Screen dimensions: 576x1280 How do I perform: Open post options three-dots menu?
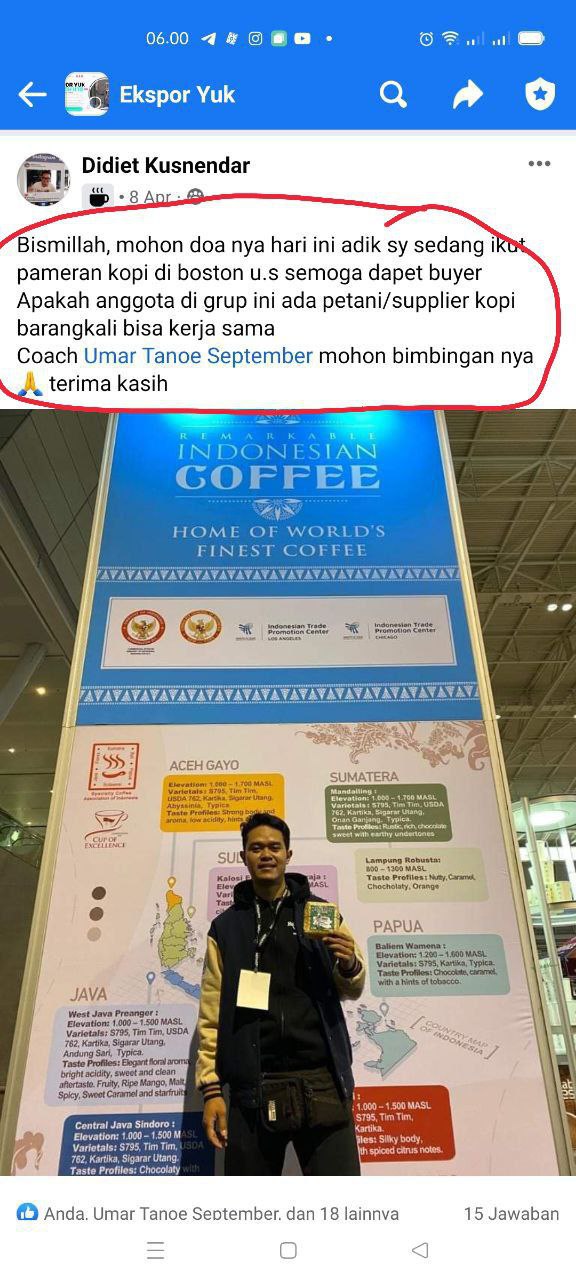click(x=539, y=164)
